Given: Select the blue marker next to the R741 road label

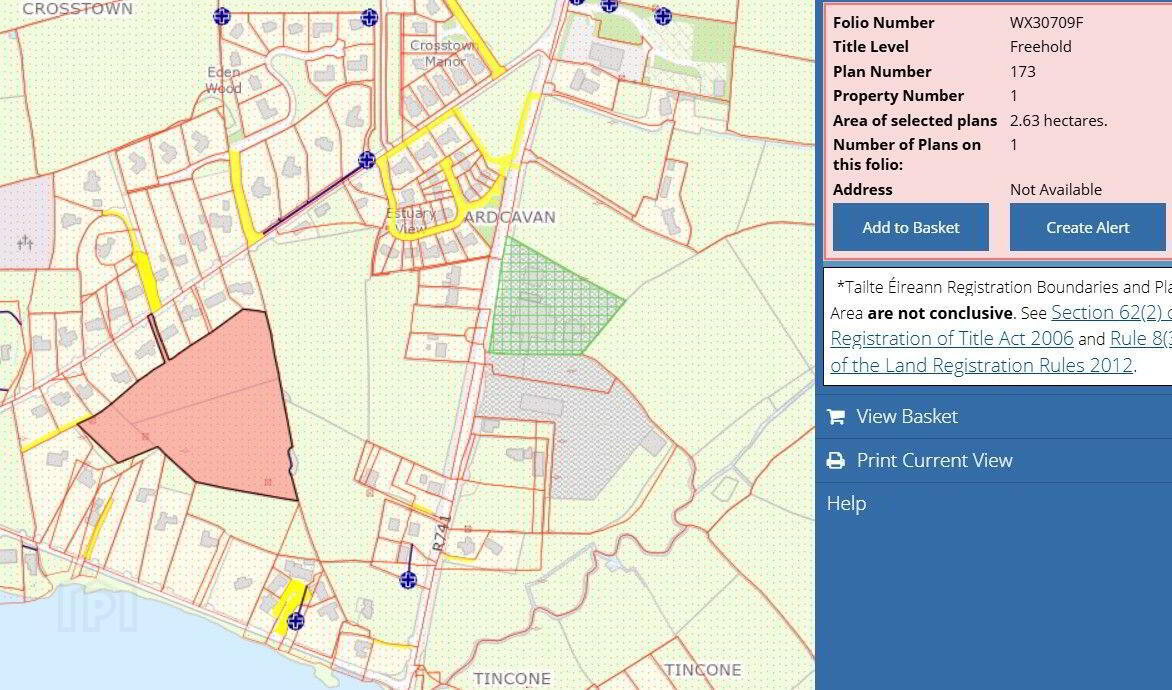Looking at the screenshot, I should [408, 579].
